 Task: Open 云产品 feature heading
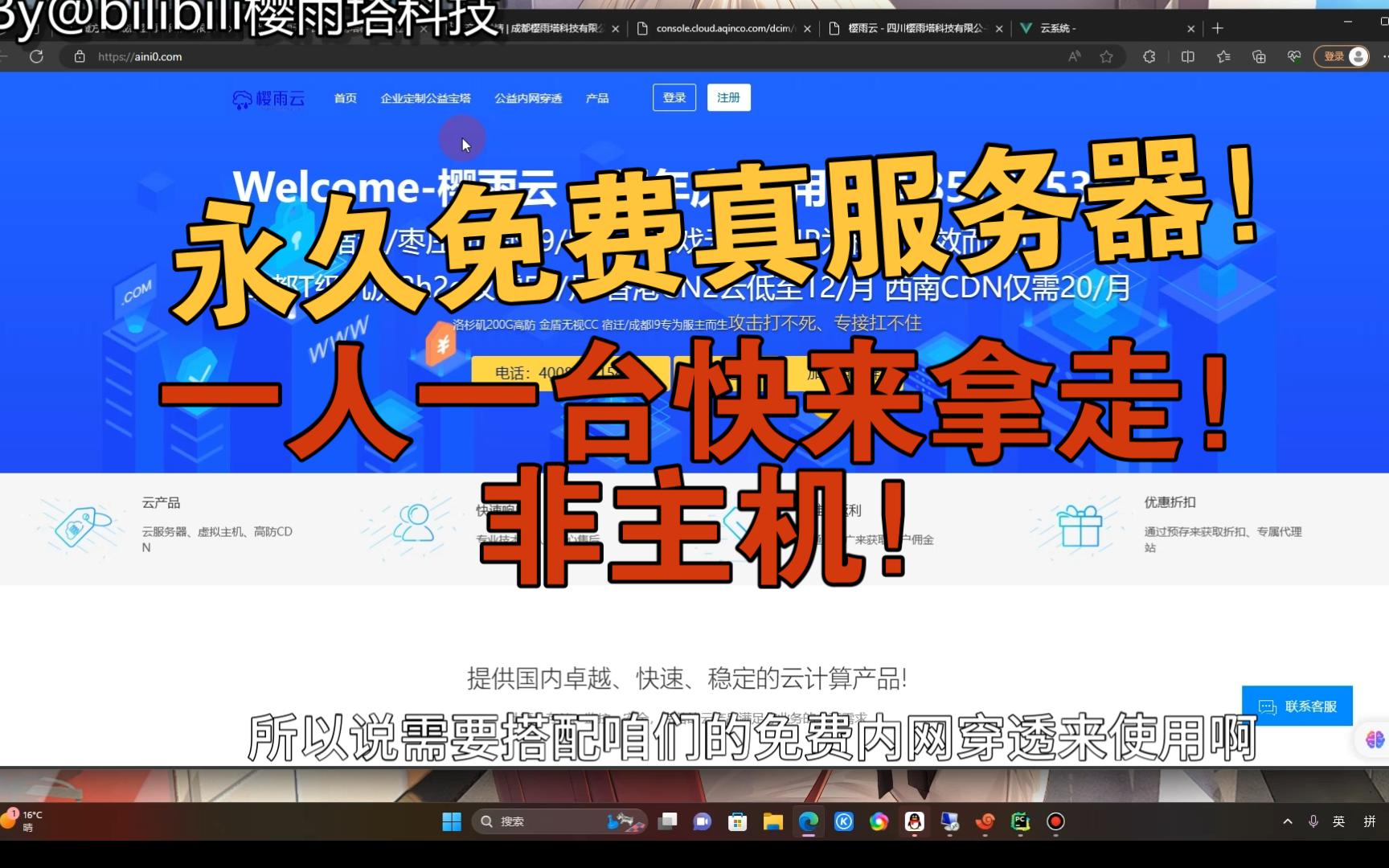coord(161,502)
